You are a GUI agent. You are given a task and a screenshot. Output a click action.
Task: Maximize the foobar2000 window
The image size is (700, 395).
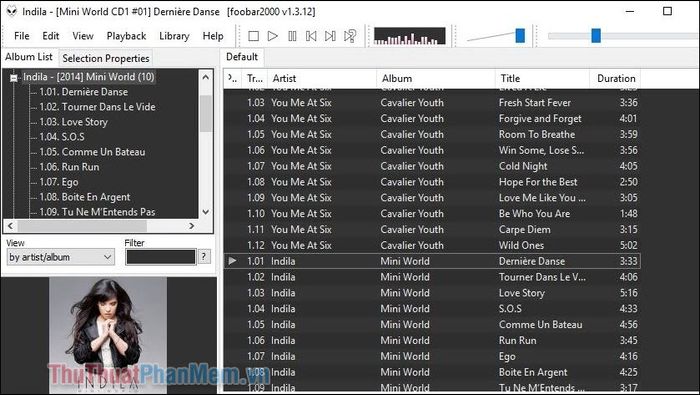(667, 11)
